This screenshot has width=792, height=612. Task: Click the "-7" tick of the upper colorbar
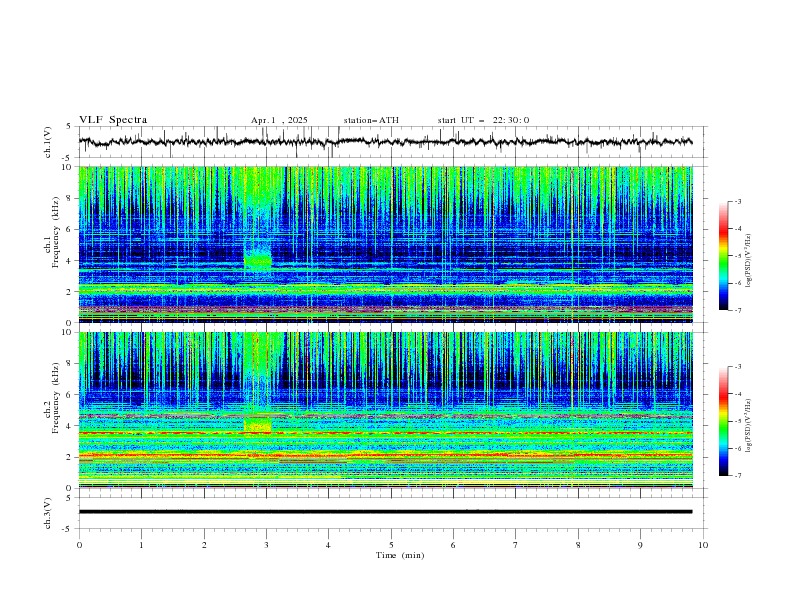(737, 310)
